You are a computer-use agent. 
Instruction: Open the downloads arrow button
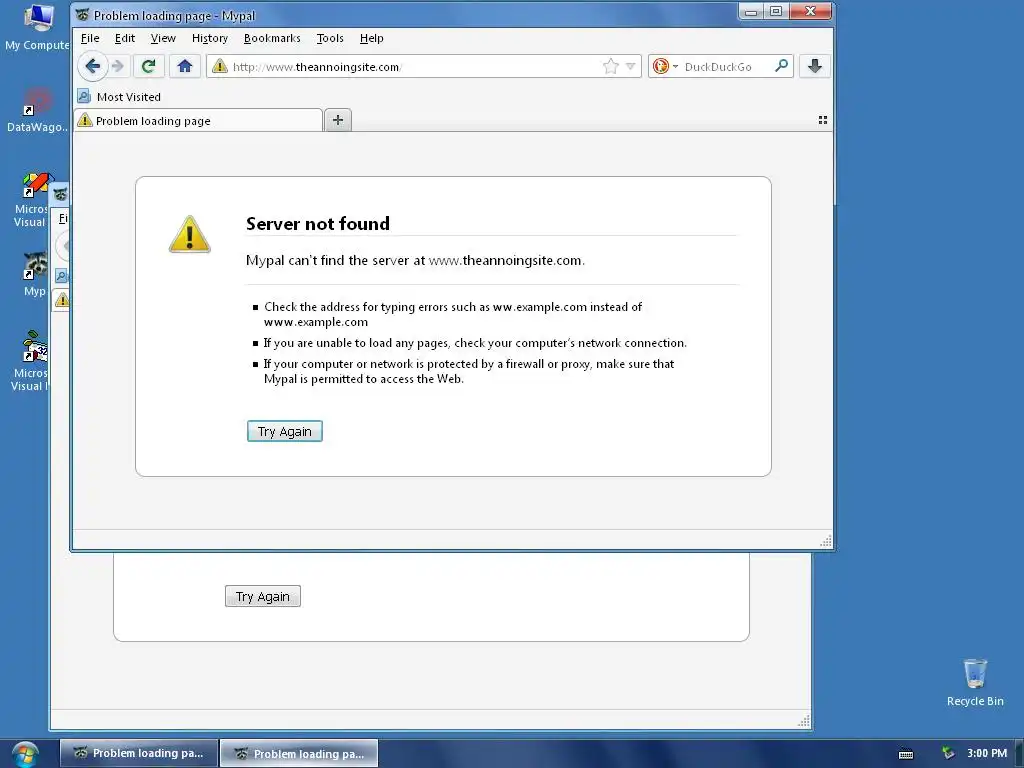814,66
